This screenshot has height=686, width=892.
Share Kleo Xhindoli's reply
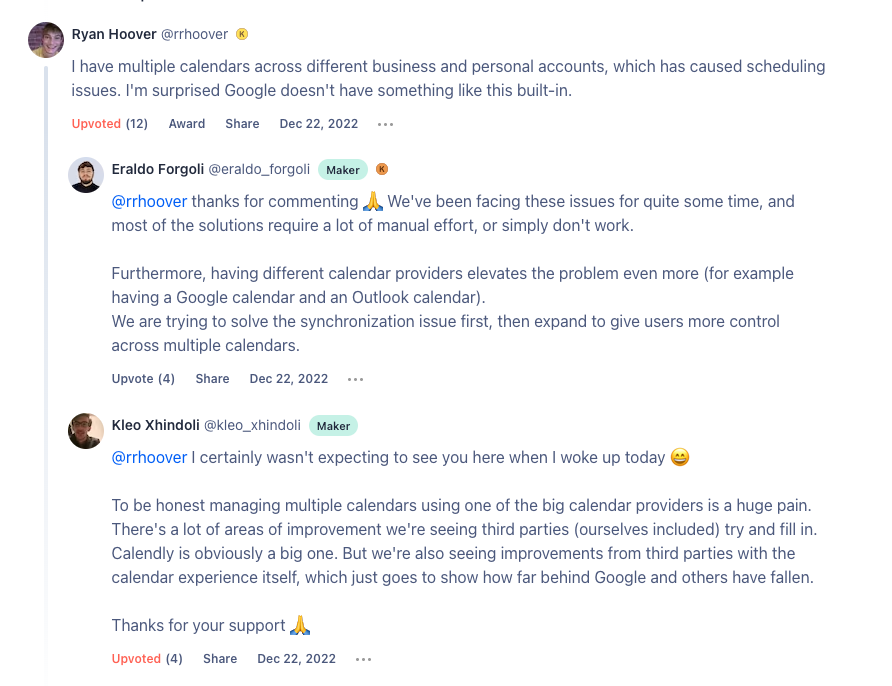[x=220, y=659]
